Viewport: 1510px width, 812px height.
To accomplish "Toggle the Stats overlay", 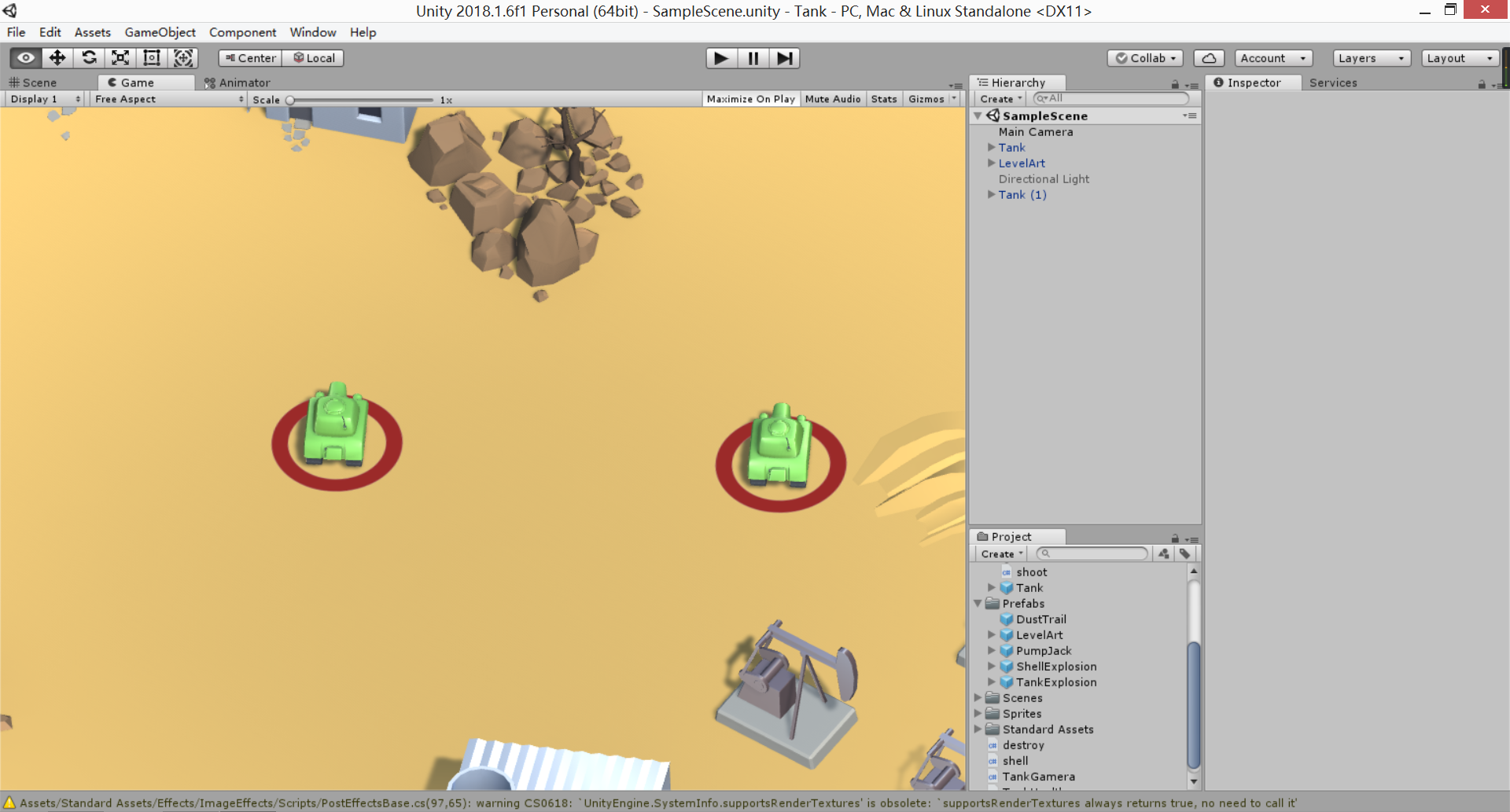I will 883,99.
